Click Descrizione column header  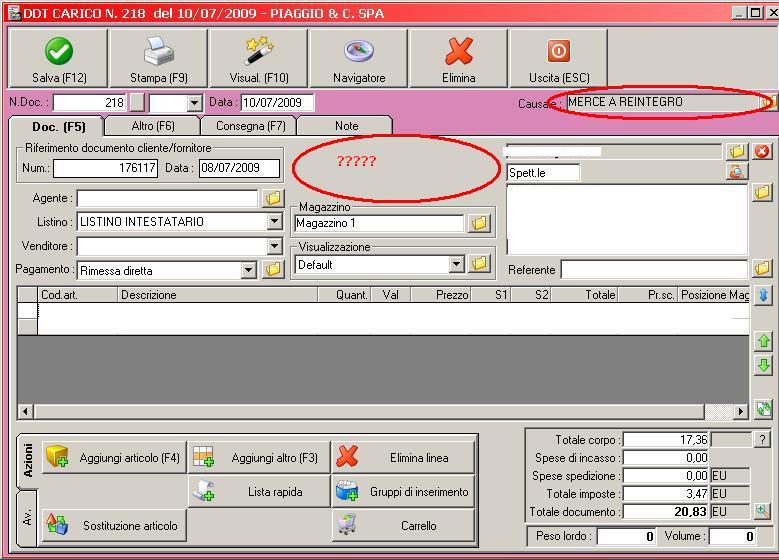click(x=218, y=295)
